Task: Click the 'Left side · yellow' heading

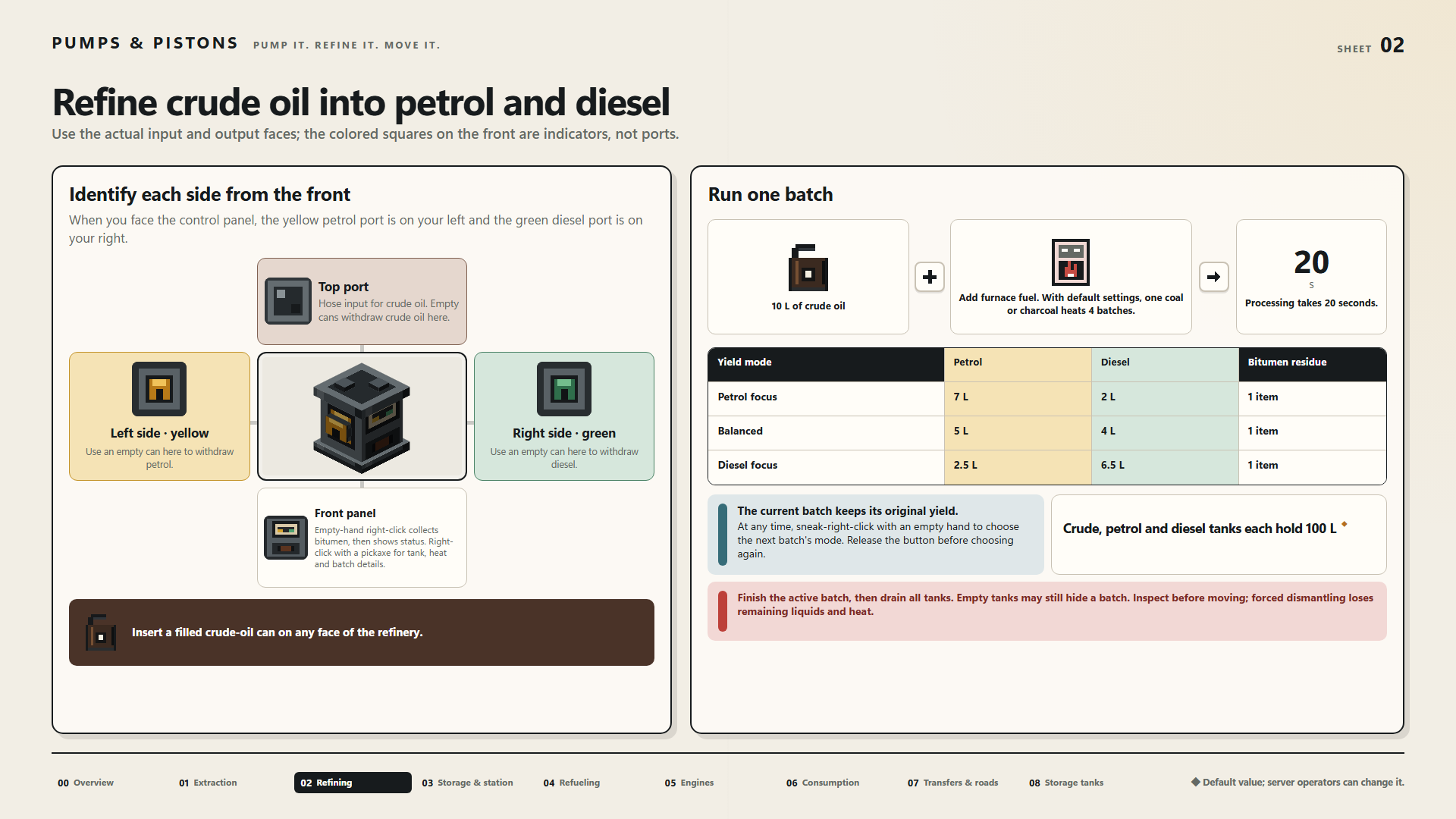Action: coord(159,433)
